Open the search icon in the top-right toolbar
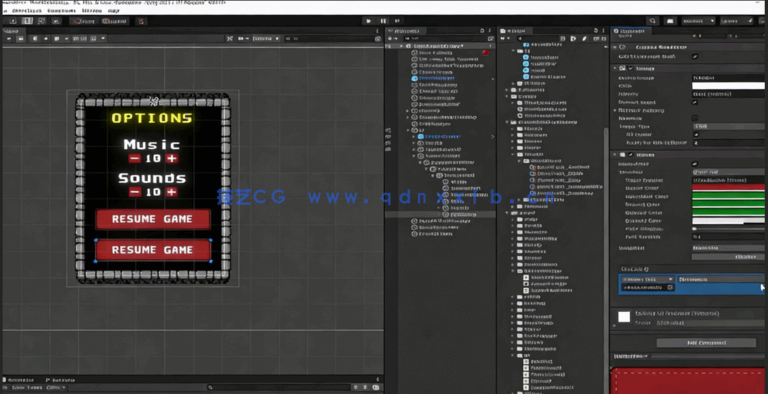The image size is (768, 394). pyautogui.click(x=652, y=21)
